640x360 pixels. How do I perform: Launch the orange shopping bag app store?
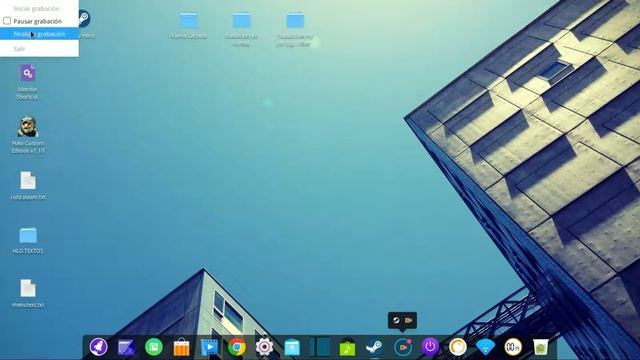181,347
